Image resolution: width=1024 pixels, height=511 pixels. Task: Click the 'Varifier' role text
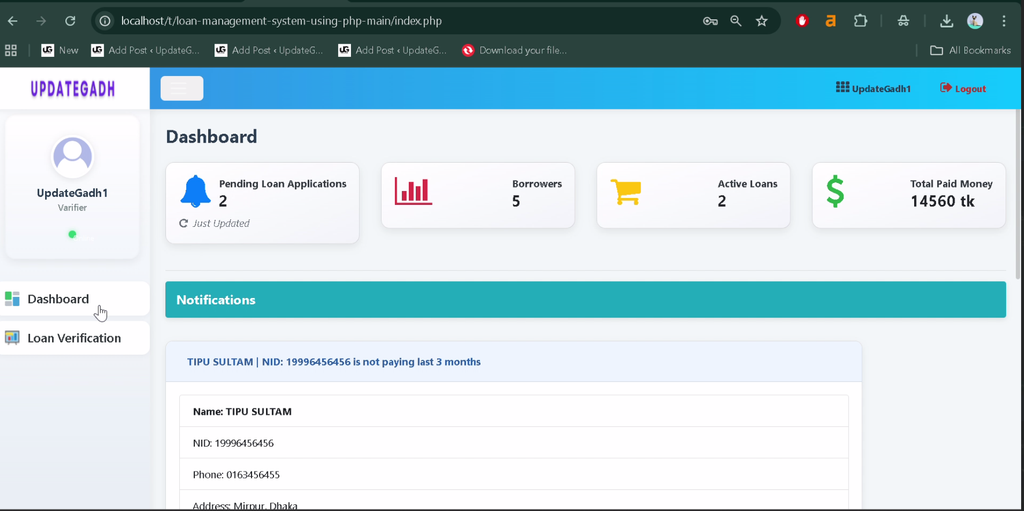72,208
